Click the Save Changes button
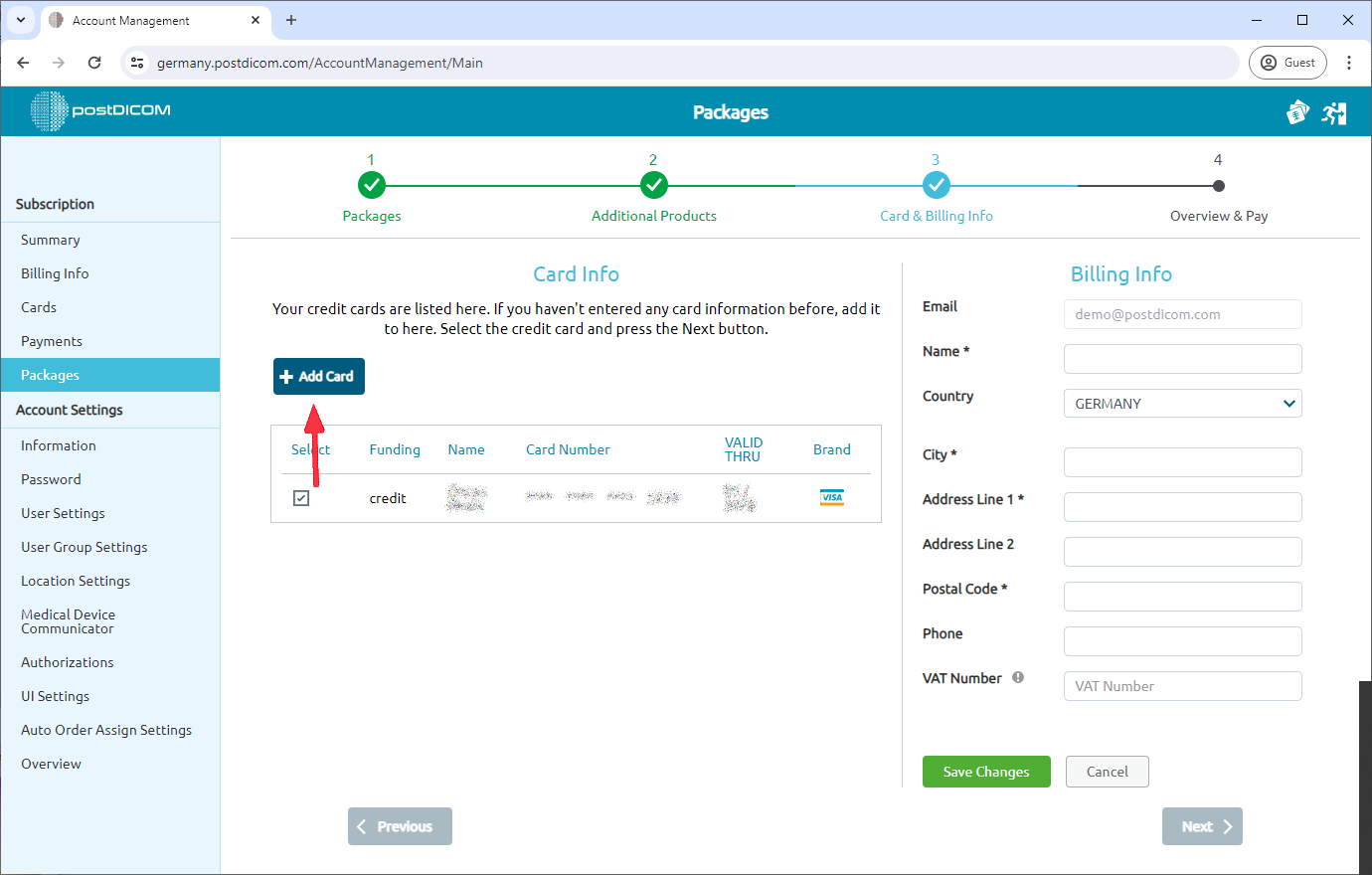The width and height of the screenshot is (1372, 875). tap(985, 771)
